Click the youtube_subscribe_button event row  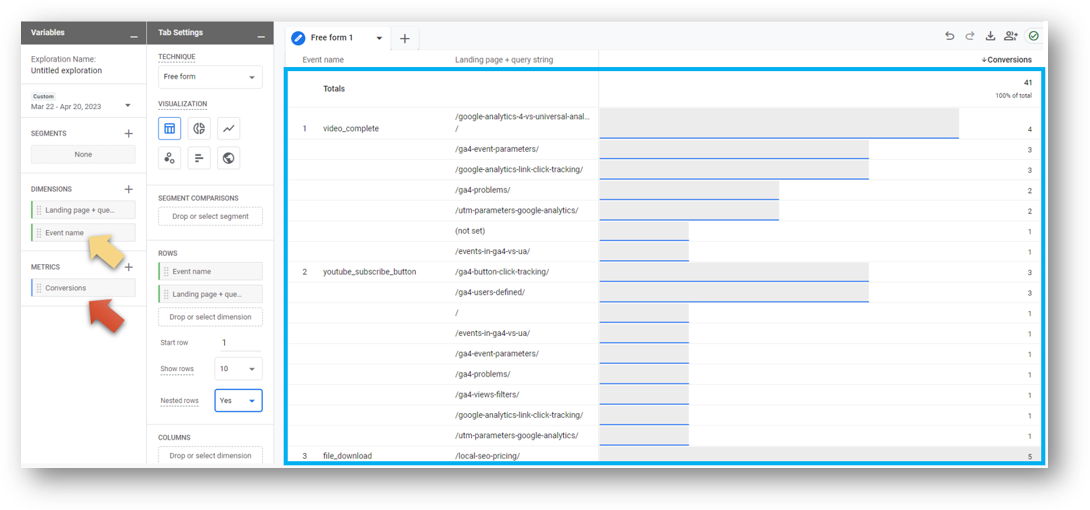tap(370, 272)
